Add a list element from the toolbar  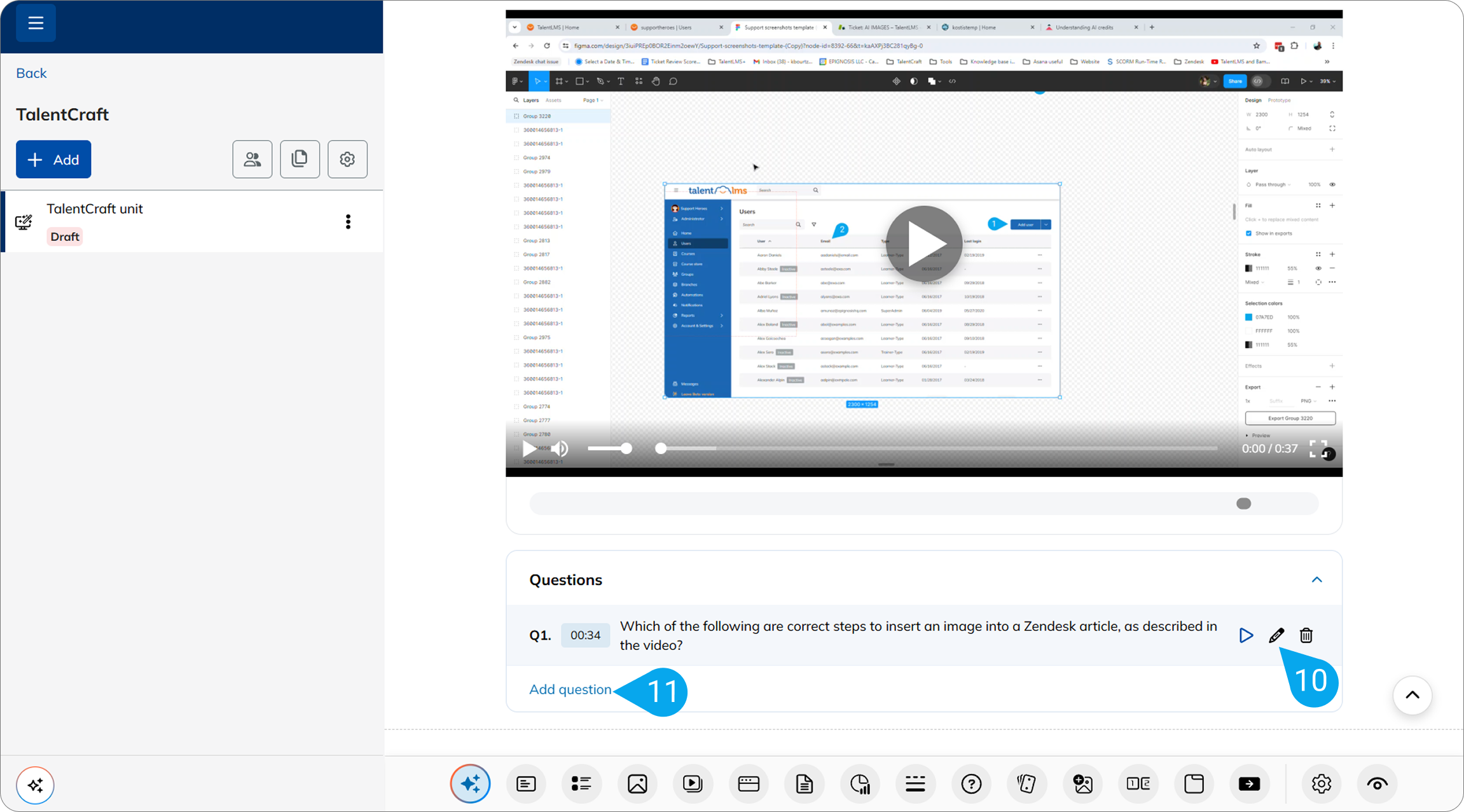pos(582,784)
